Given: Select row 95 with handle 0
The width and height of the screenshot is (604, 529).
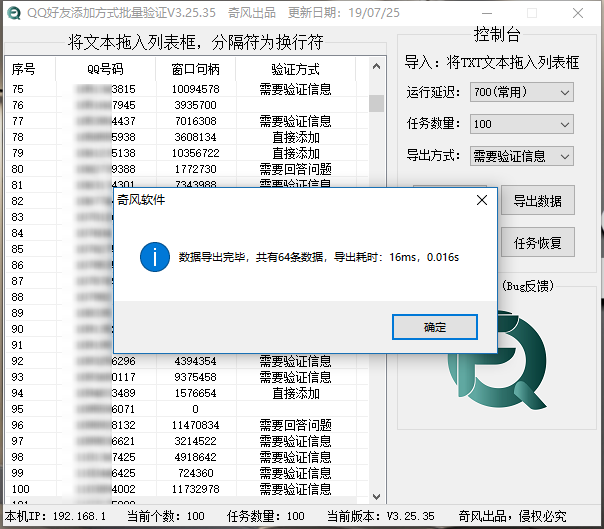Looking at the screenshot, I should [x=187, y=409].
